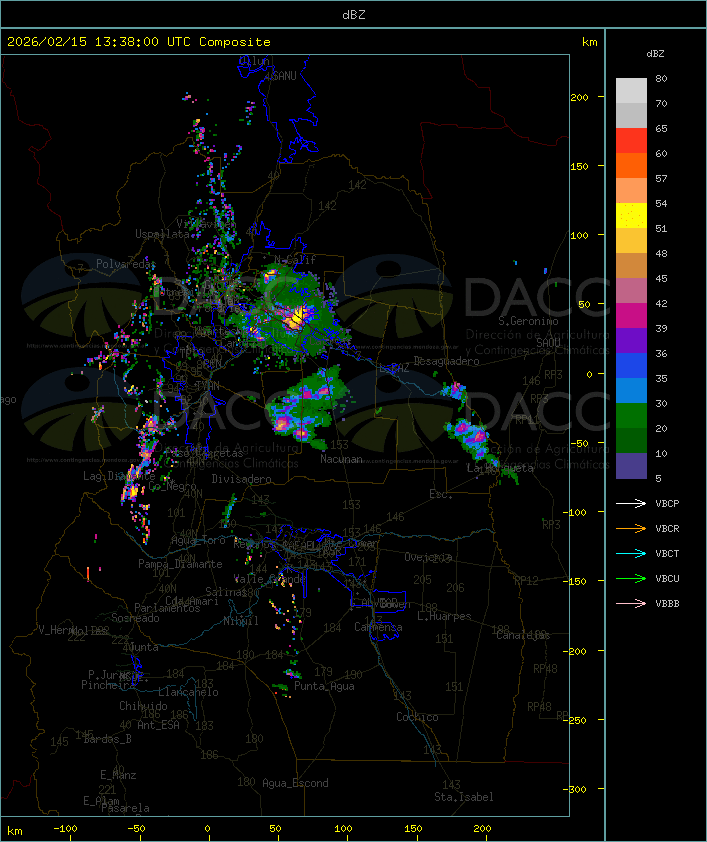Select the red legend swatch between 65 and 60

click(x=631, y=141)
